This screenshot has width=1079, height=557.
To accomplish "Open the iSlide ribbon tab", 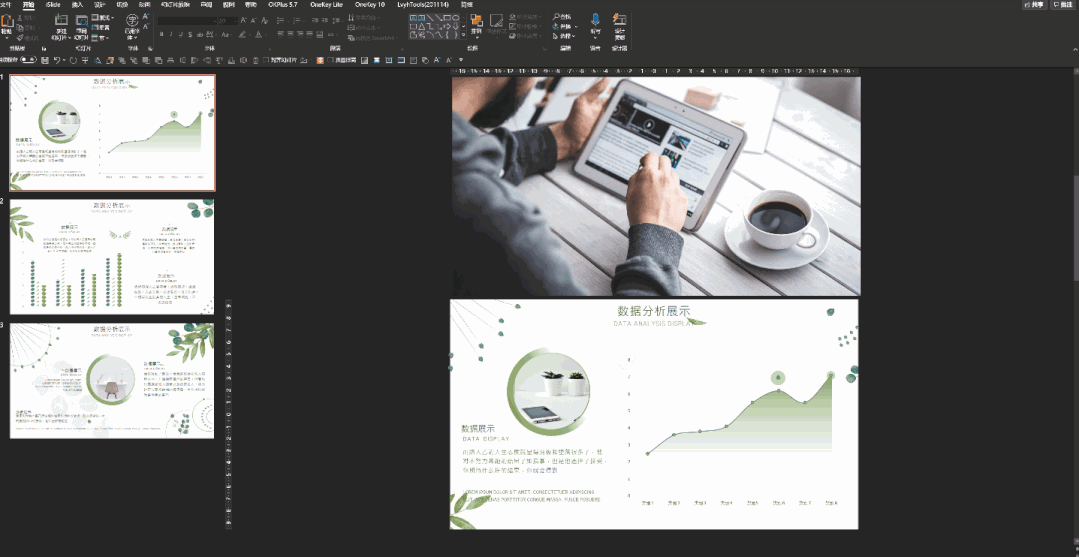I will (x=53, y=5).
